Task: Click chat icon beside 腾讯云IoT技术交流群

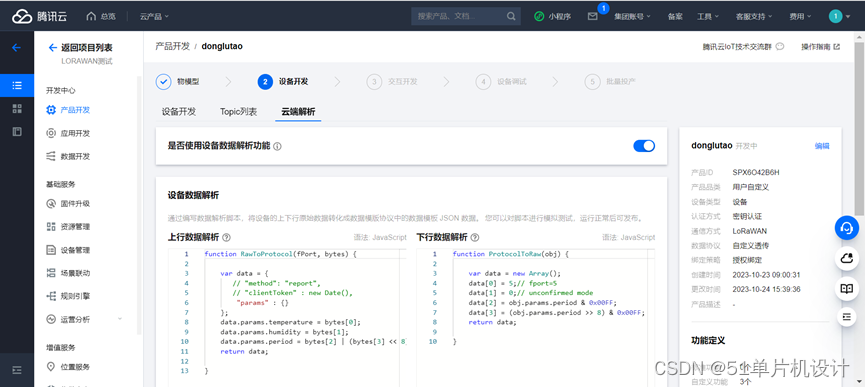Action: tap(779, 47)
